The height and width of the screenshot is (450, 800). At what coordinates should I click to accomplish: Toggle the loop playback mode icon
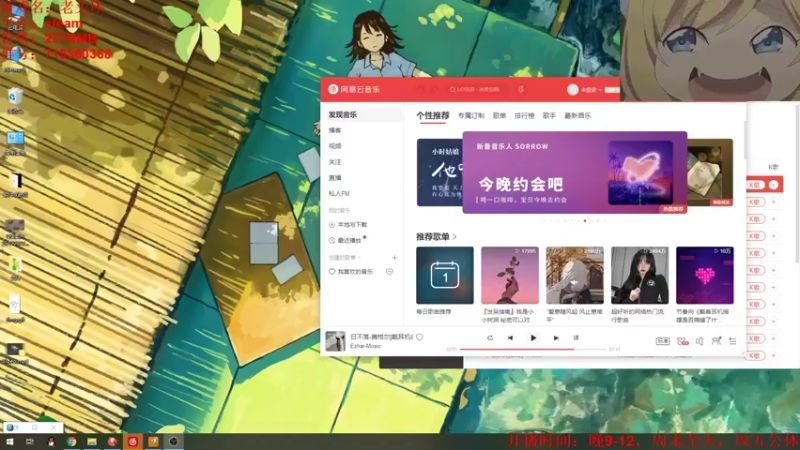(490, 338)
